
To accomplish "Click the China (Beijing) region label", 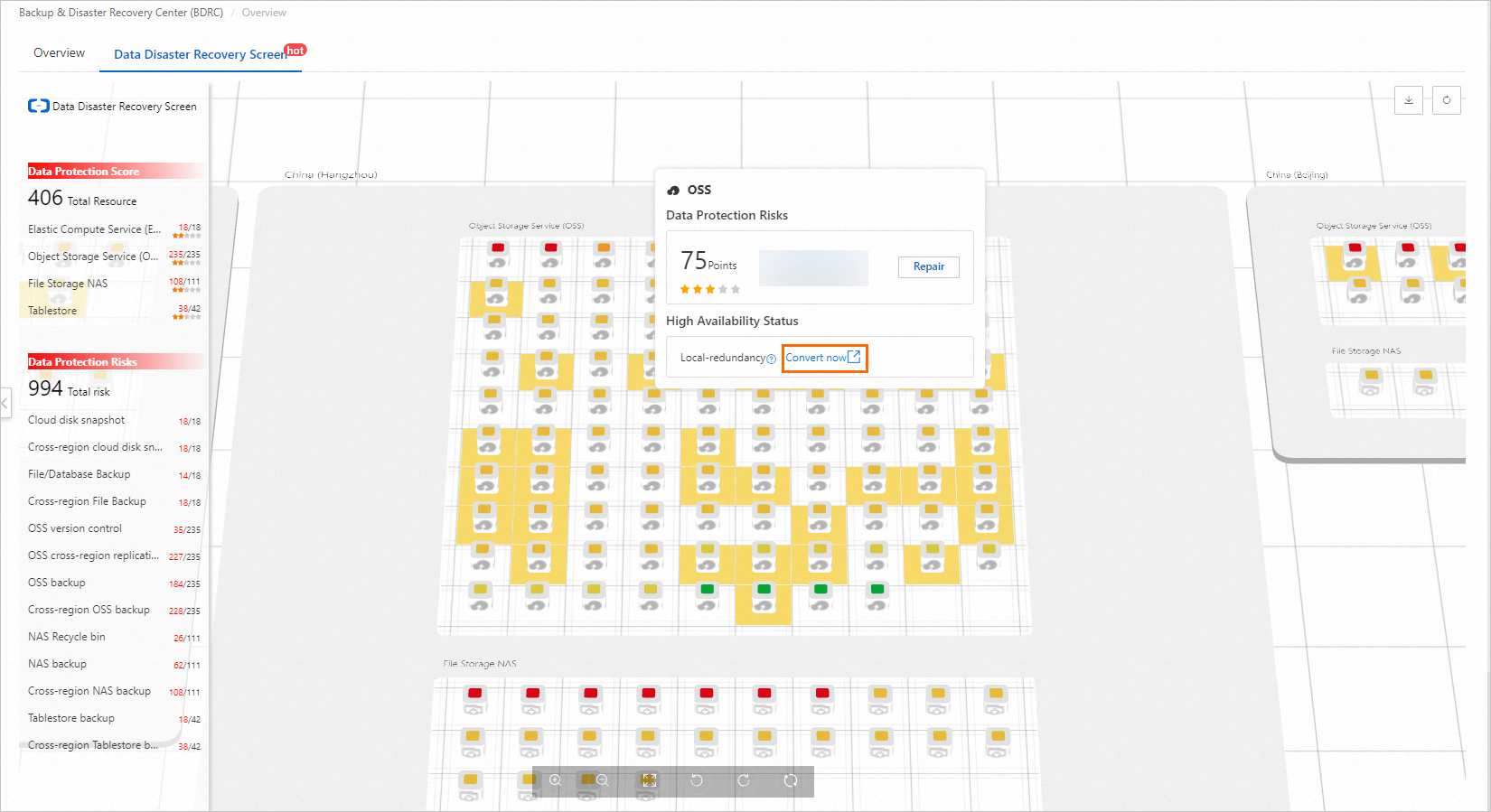I will [1297, 175].
